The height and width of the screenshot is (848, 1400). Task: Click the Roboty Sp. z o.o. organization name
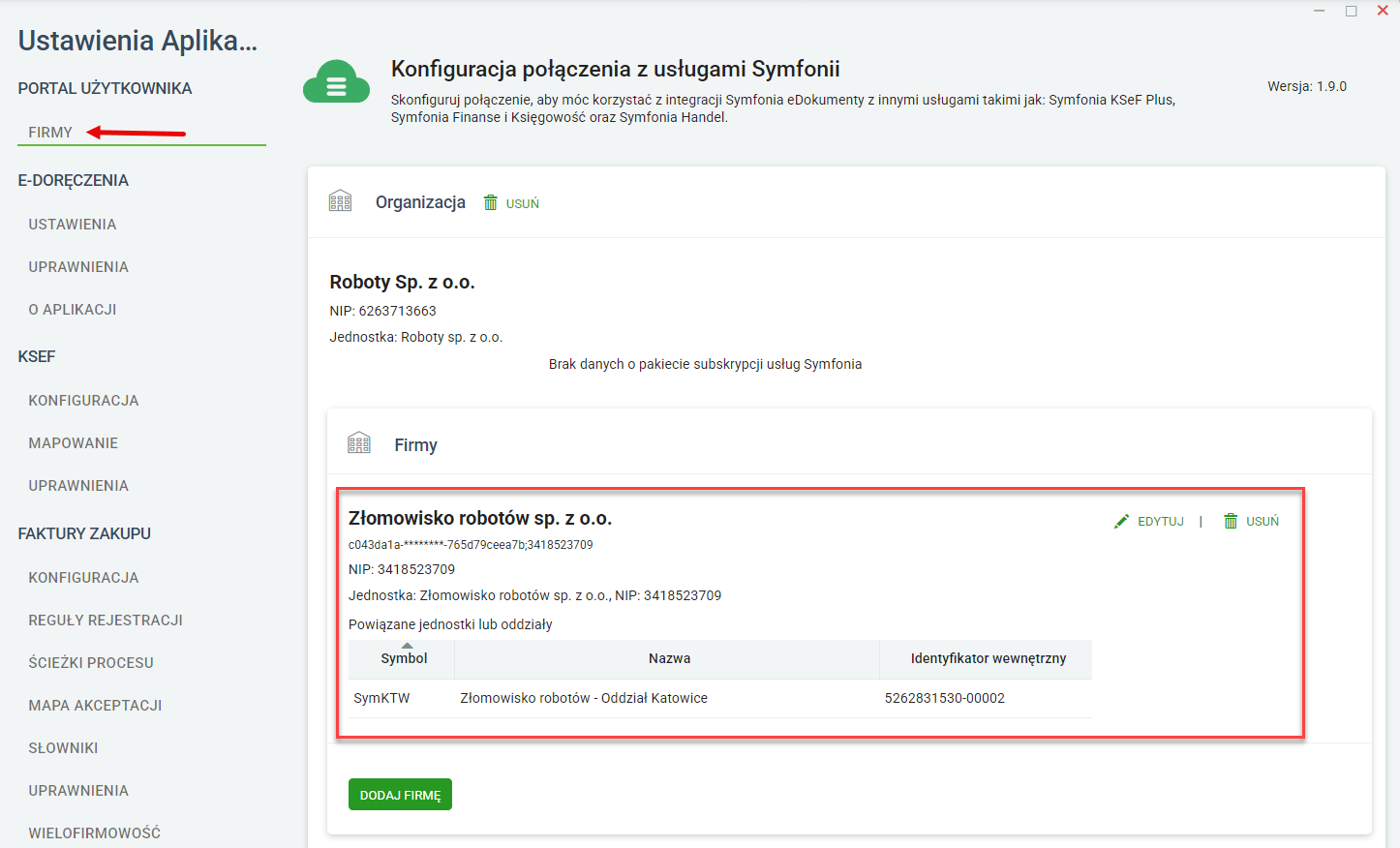pyautogui.click(x=402, y=282)
